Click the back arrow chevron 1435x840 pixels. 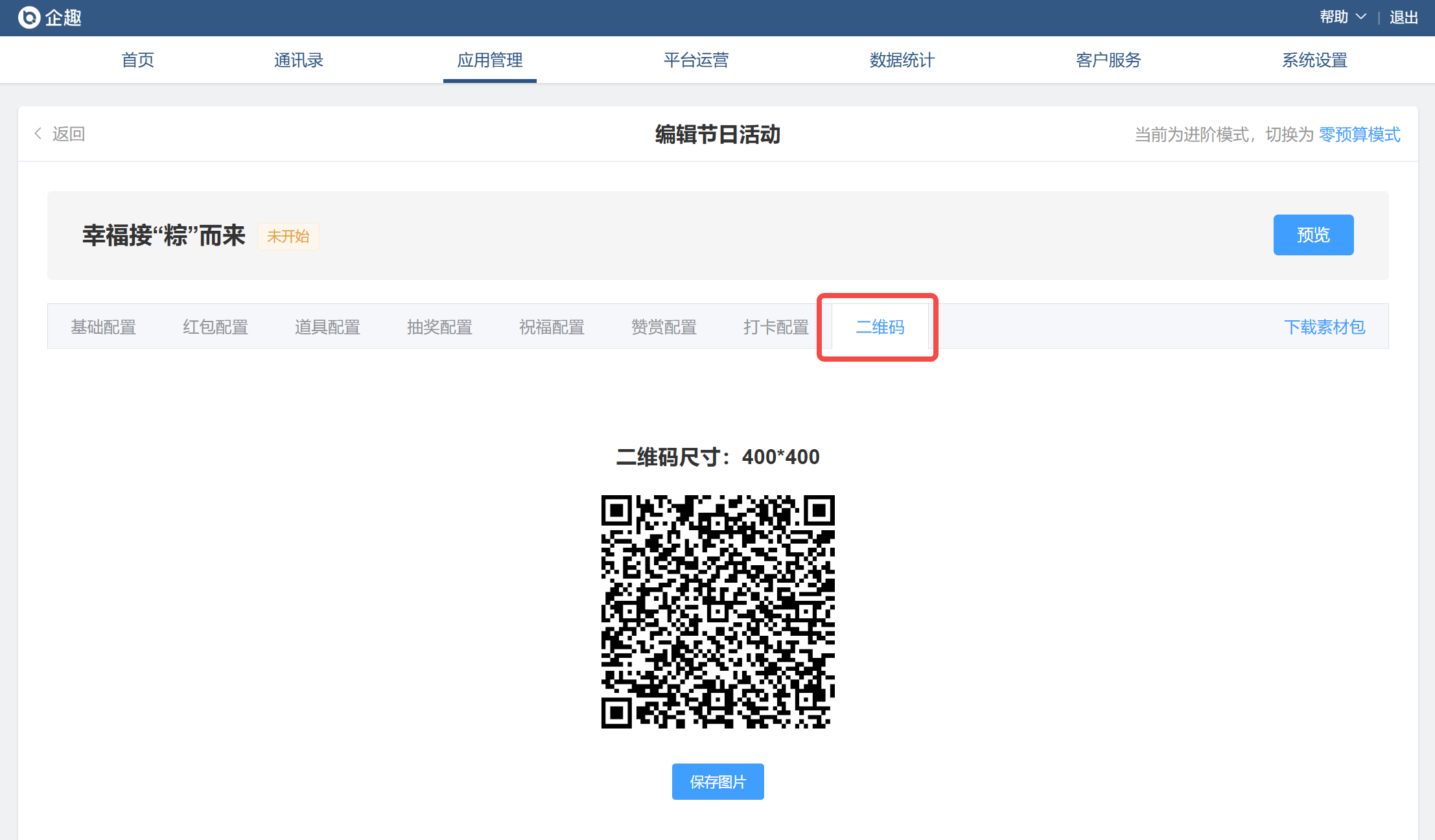[x=38, y=134]
